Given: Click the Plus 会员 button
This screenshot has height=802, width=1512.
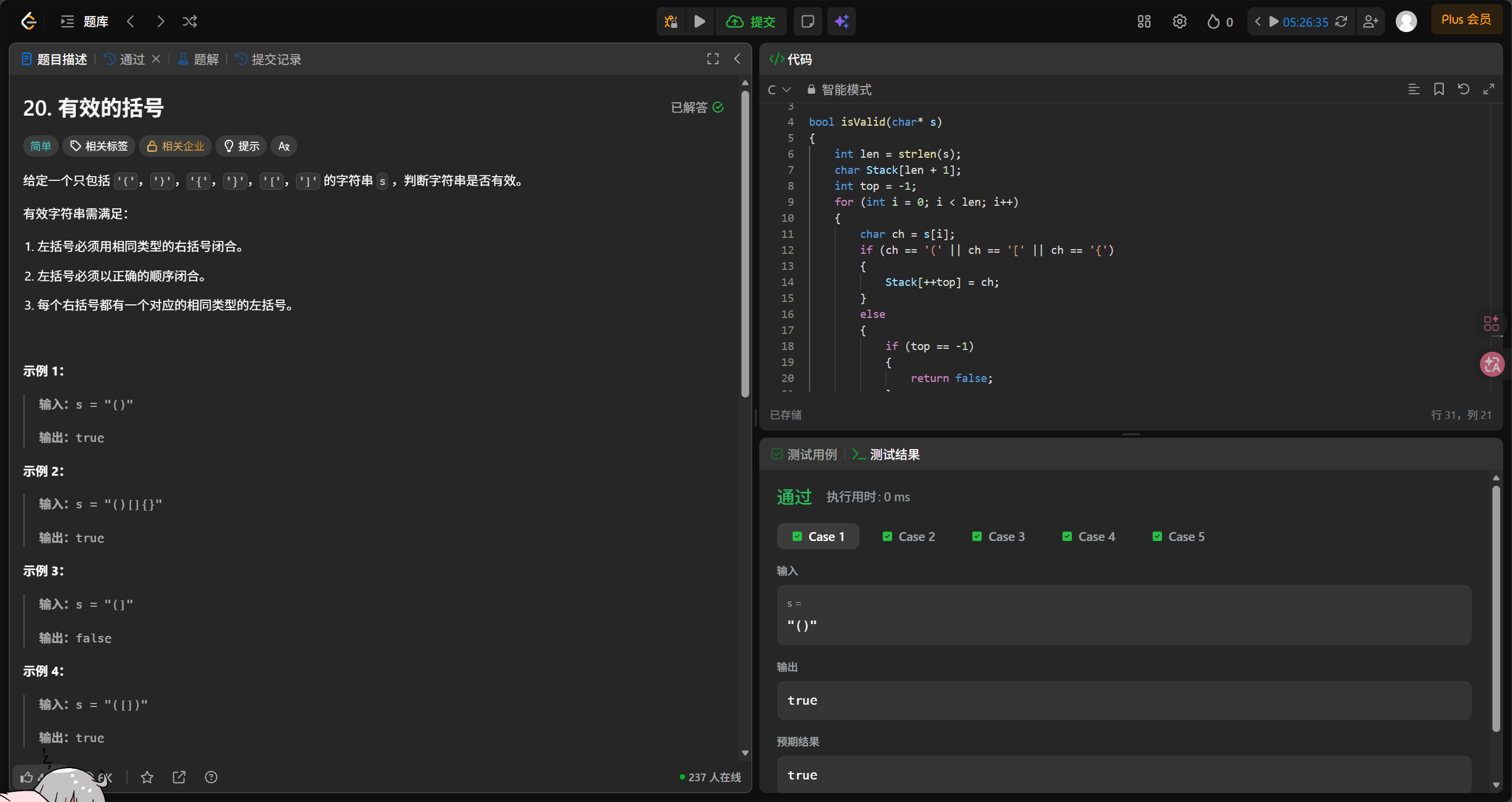Looking at the screenshot, I should [x=1466, y=20].
